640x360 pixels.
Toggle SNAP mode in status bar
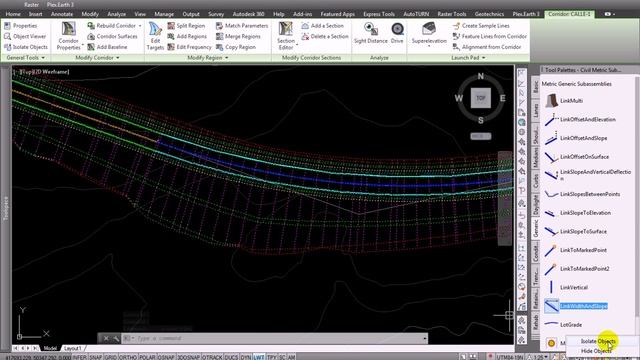[x=95, y=357]
